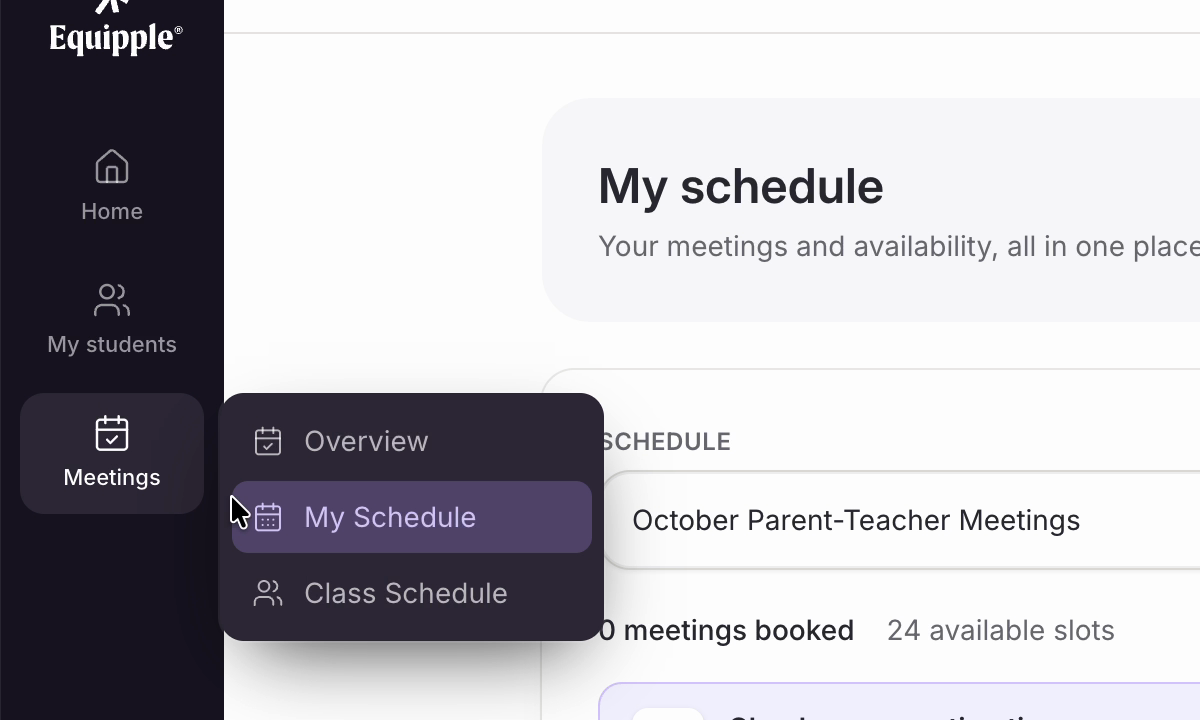
Task: Click the SCHEDULE field label
Action: pos(665,442)
